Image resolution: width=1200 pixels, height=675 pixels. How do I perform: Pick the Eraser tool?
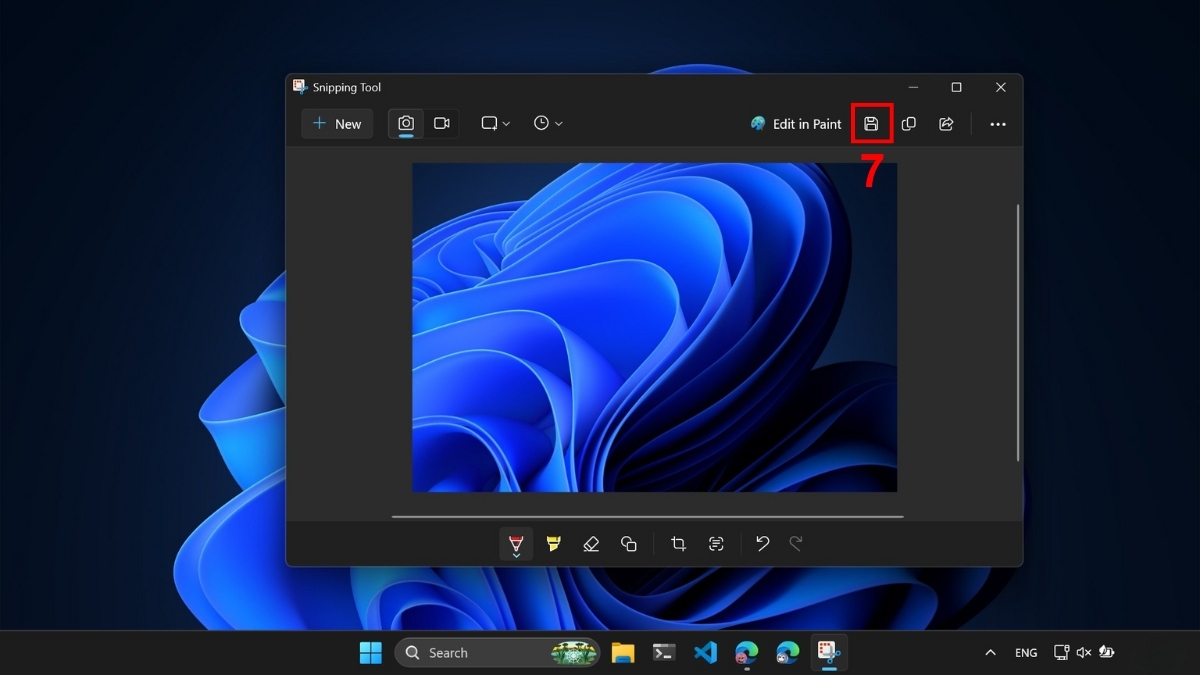(x=591, y=543)
